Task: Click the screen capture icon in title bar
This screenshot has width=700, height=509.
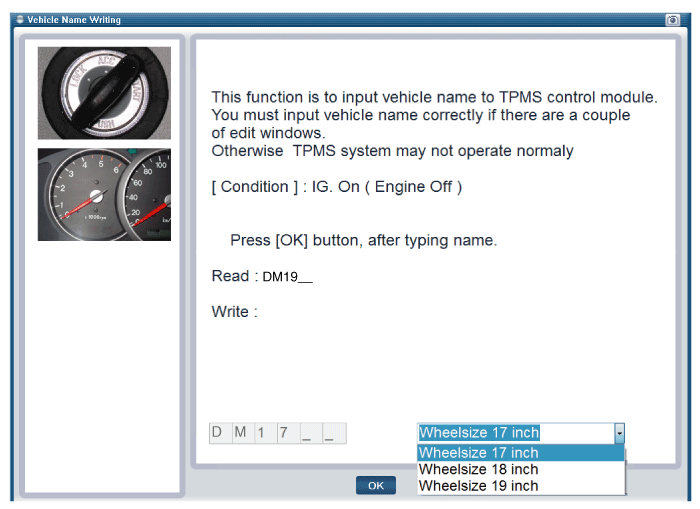Action: (x=672, y=20)
